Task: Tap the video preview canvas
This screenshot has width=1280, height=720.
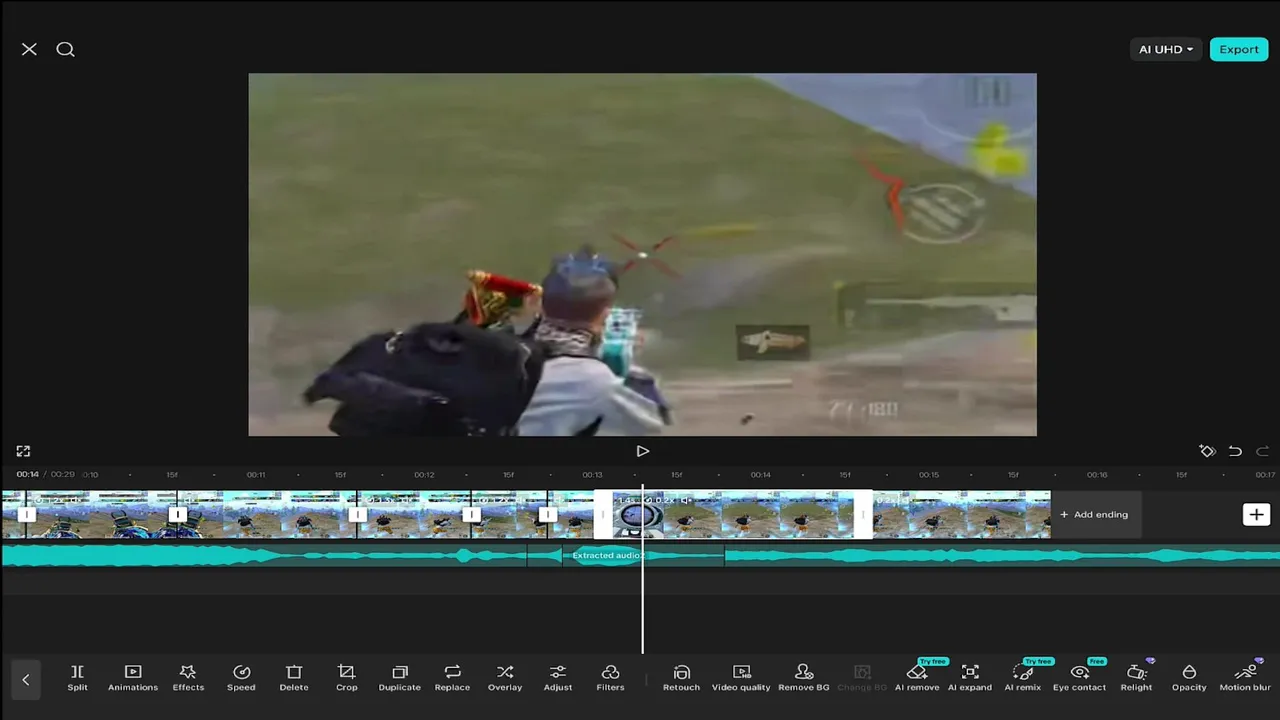Action: click(642, 254)
